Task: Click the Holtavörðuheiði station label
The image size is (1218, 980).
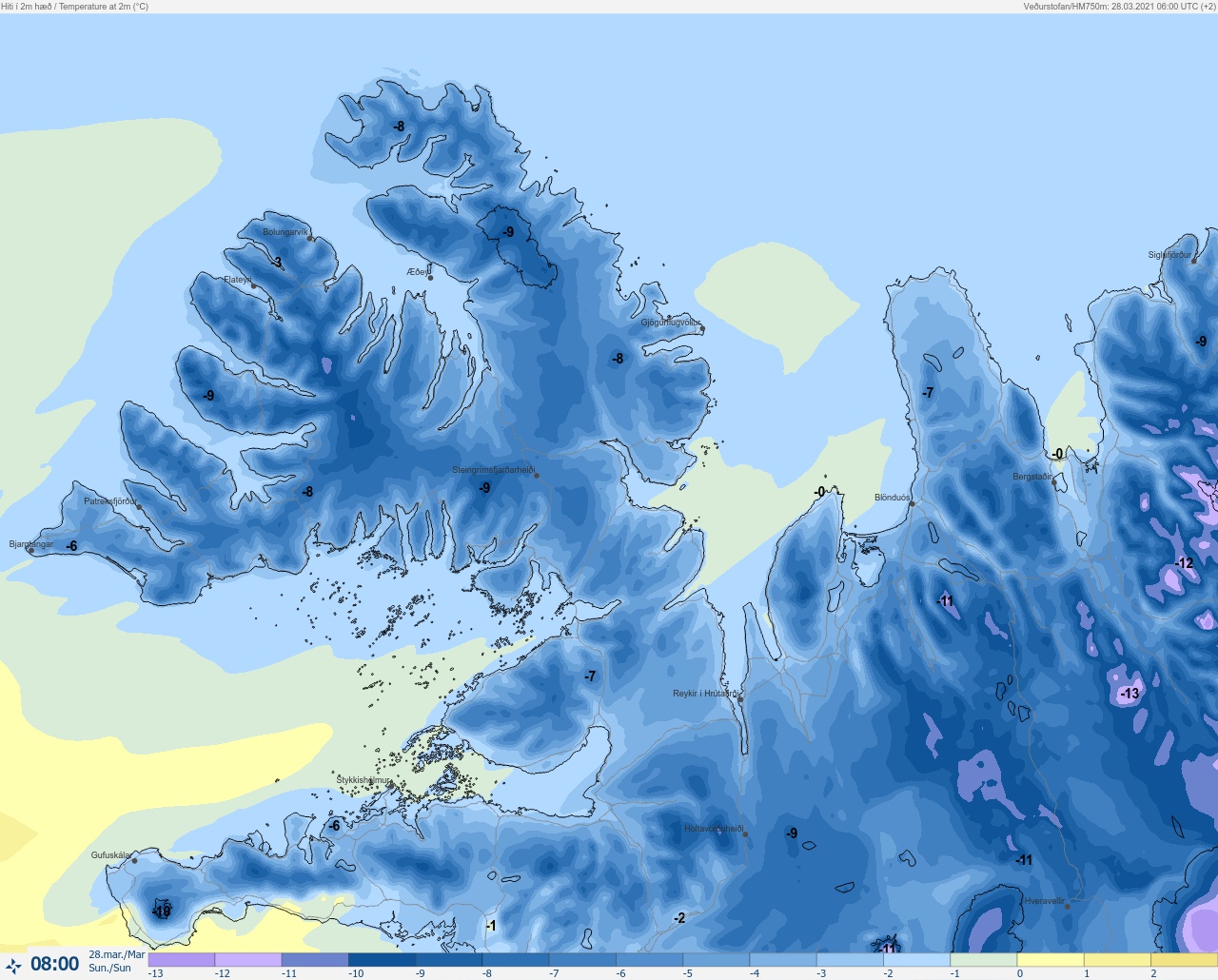Action: pos(714,829)
